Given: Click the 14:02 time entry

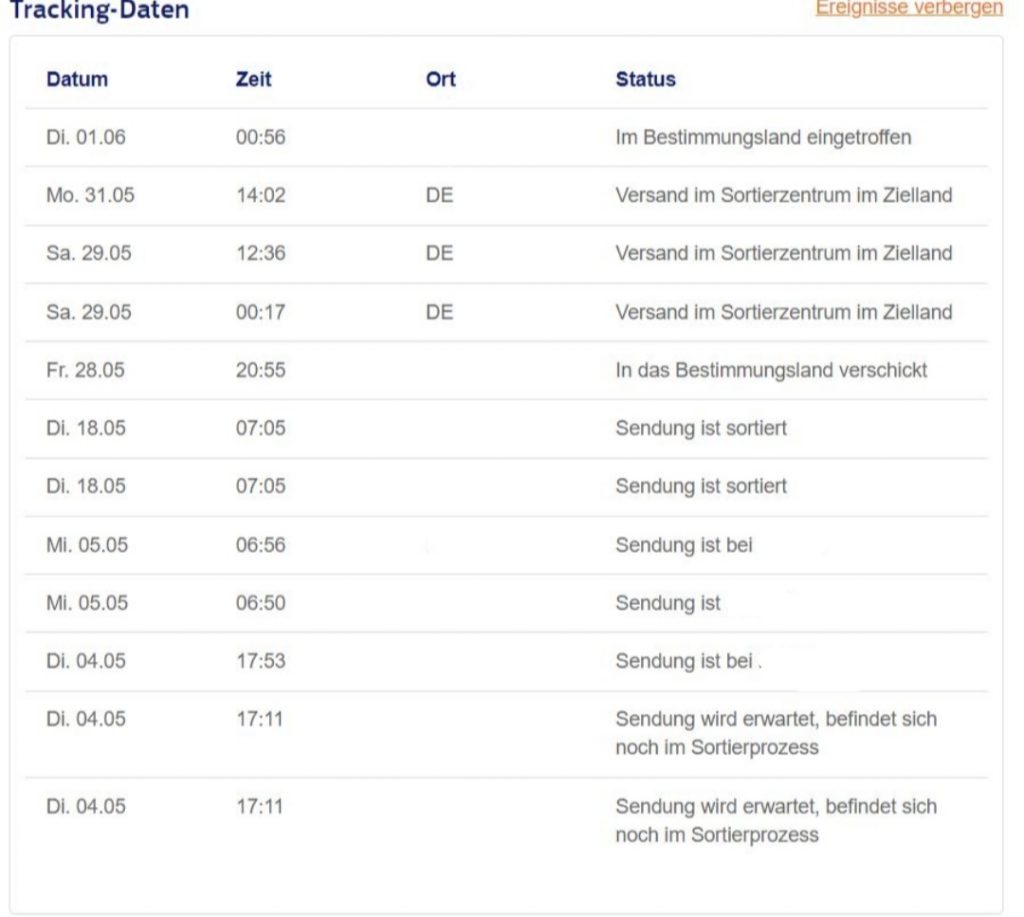Looking at the screenshot, I should 260,196.
